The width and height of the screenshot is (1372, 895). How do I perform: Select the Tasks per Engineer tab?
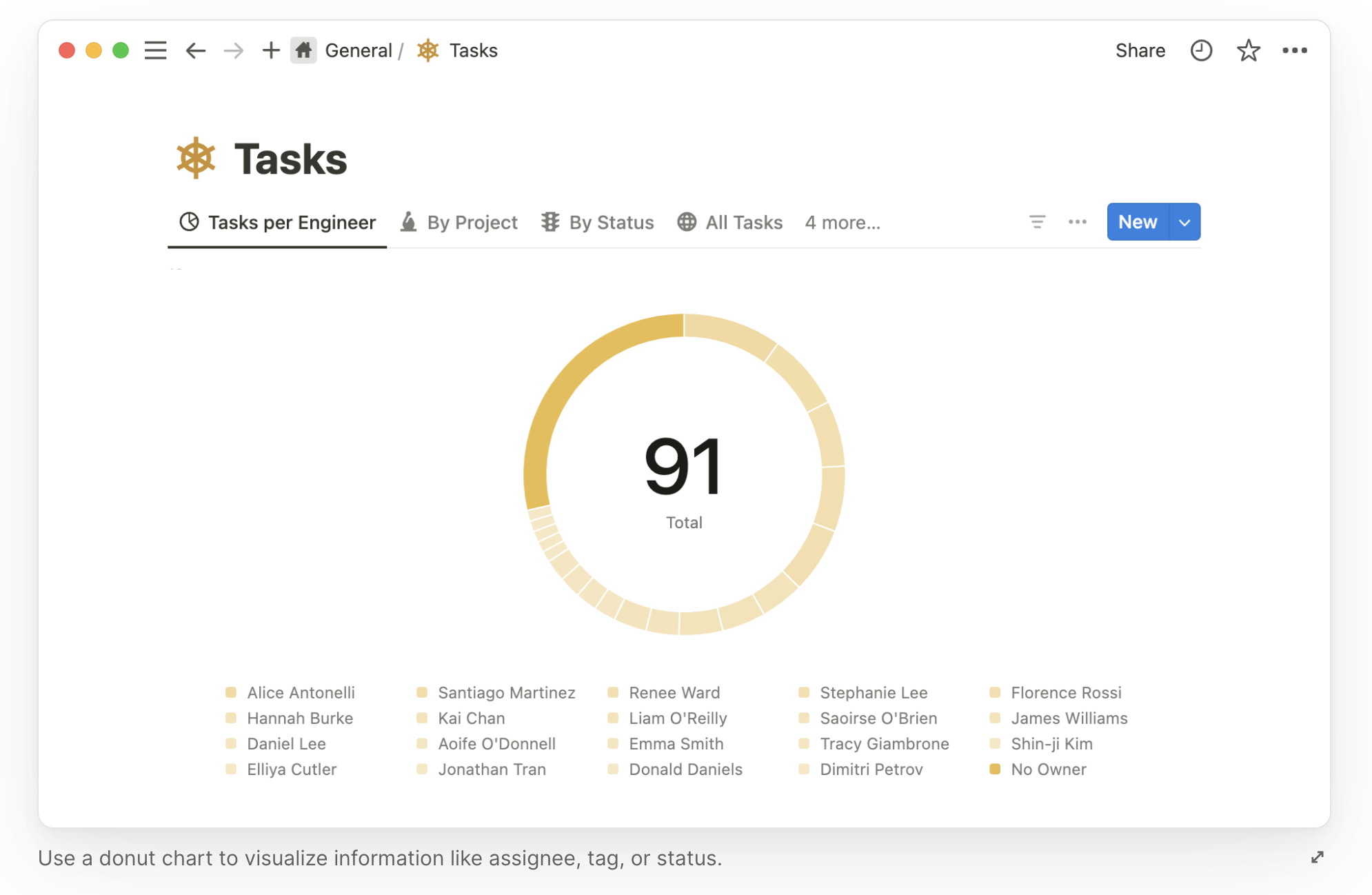277,222
